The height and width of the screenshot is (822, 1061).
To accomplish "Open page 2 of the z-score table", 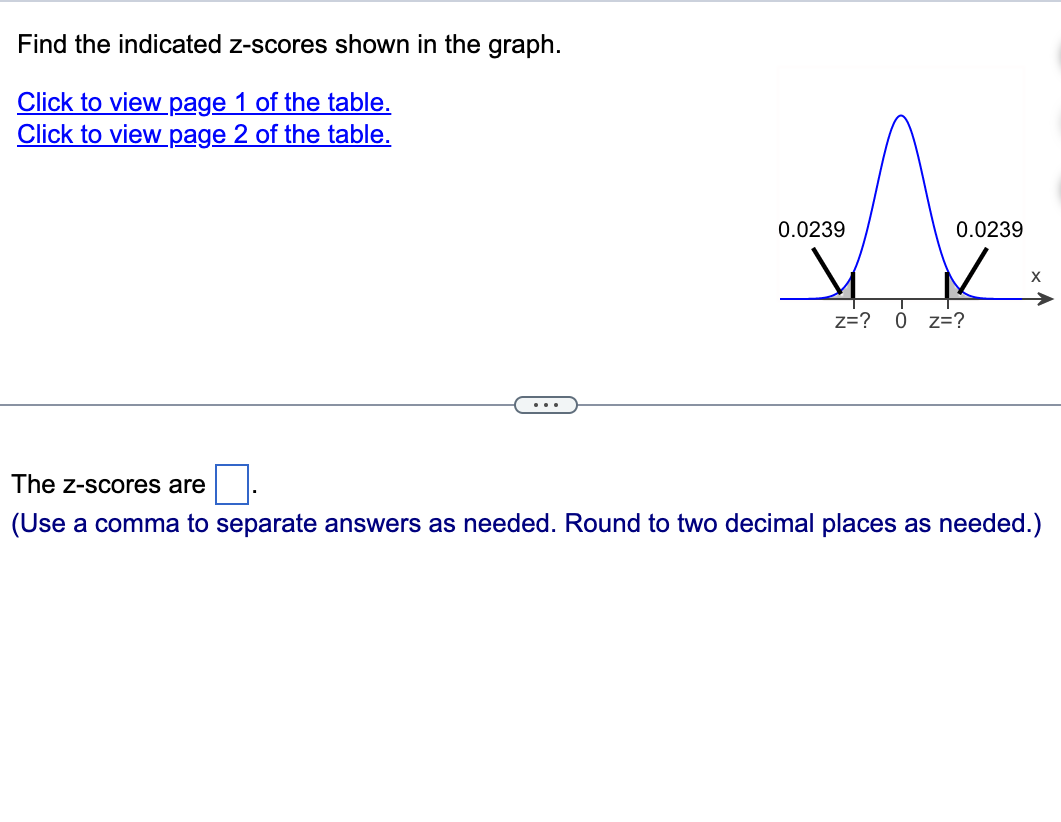I will [x=203, y=134].
